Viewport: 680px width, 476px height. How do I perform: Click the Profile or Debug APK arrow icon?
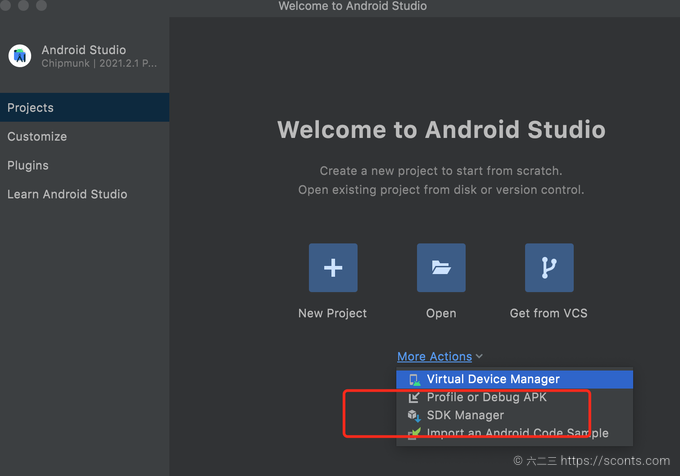(x=414, y=397)
